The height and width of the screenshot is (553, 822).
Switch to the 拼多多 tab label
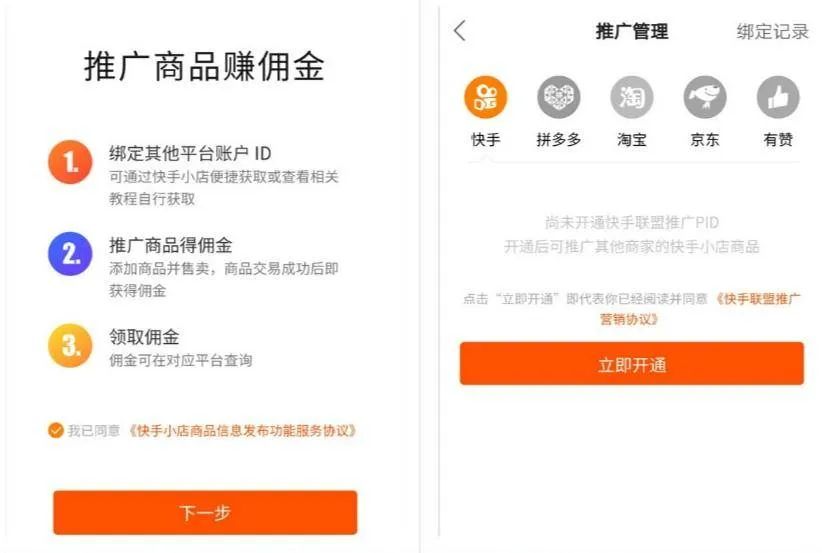(x=558, y=139)
